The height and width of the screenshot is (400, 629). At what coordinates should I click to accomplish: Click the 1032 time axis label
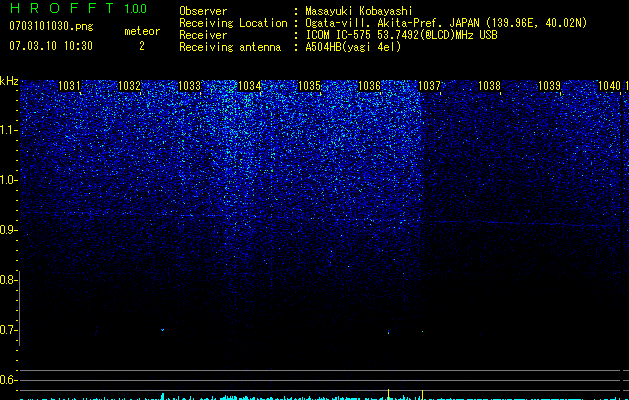coord(130,86)
